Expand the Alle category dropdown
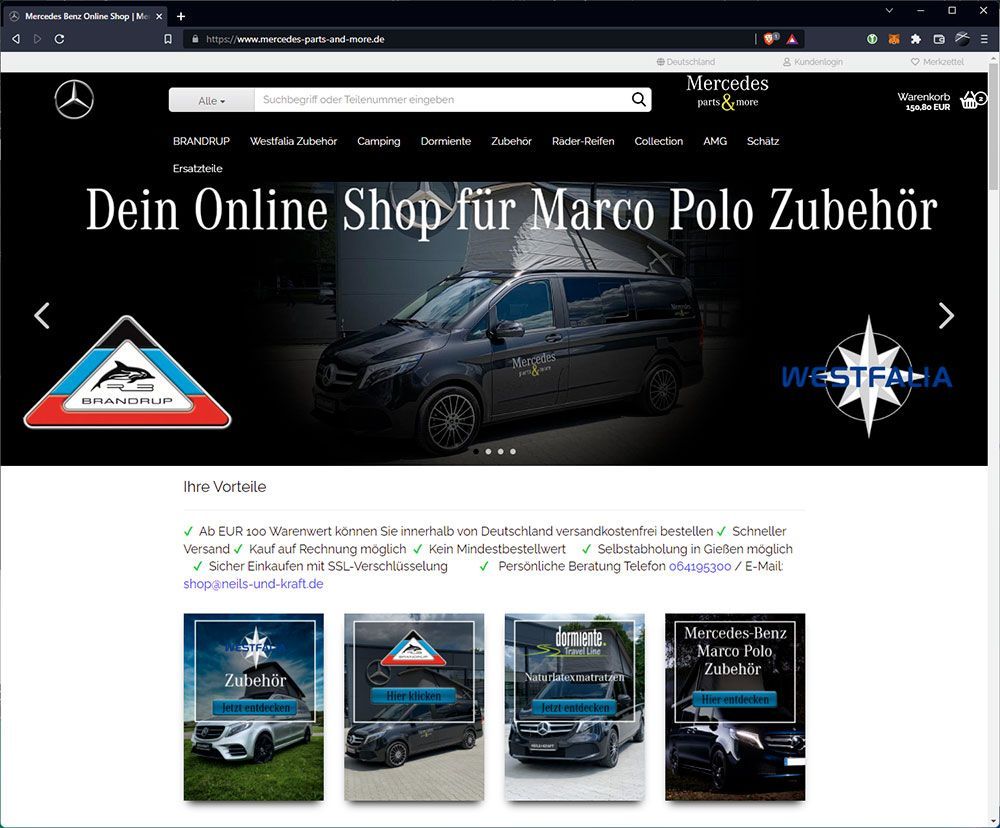 pyautogui.click(x=212, y=100)
